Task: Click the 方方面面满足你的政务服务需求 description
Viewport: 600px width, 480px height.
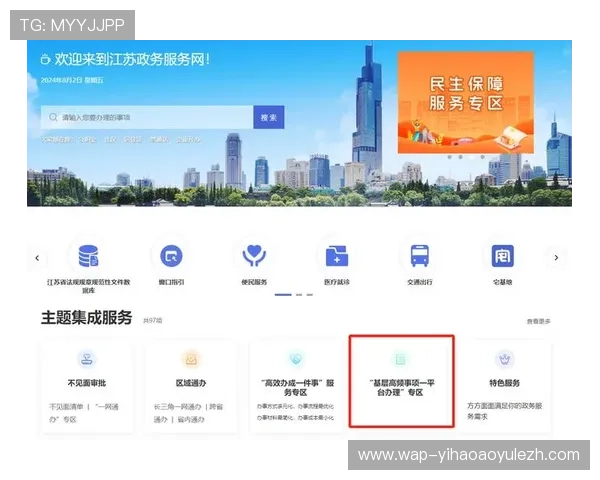Action: 505,411
